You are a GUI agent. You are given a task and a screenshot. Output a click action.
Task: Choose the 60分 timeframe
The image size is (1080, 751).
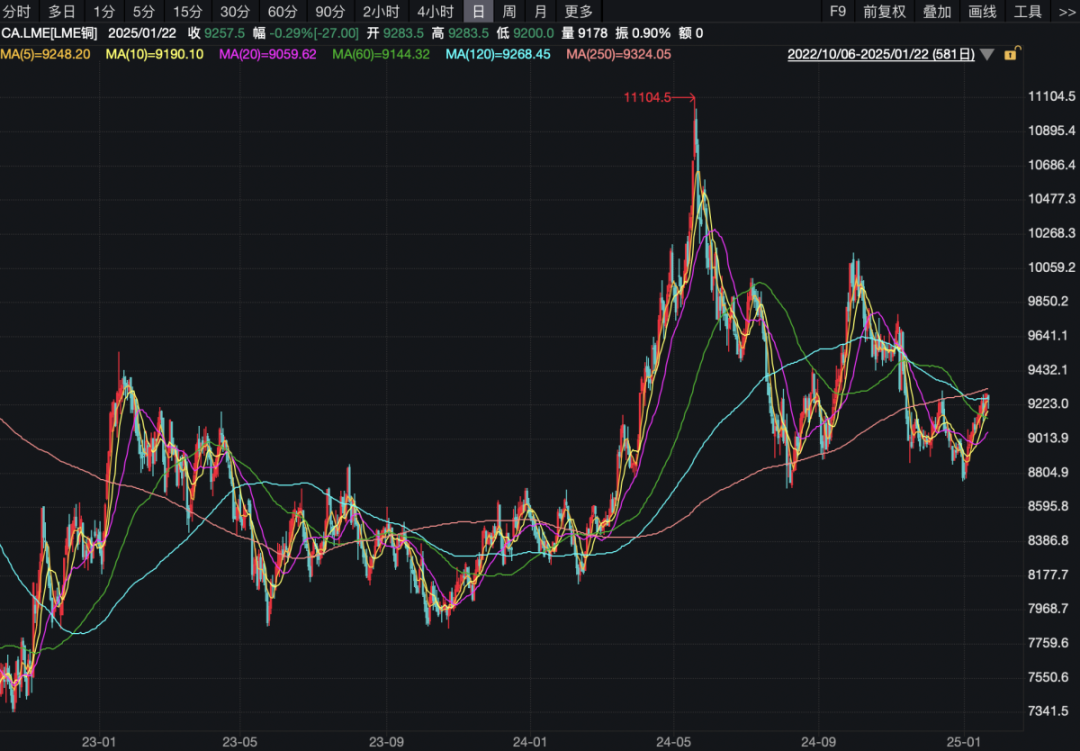[x=283, y=12]
